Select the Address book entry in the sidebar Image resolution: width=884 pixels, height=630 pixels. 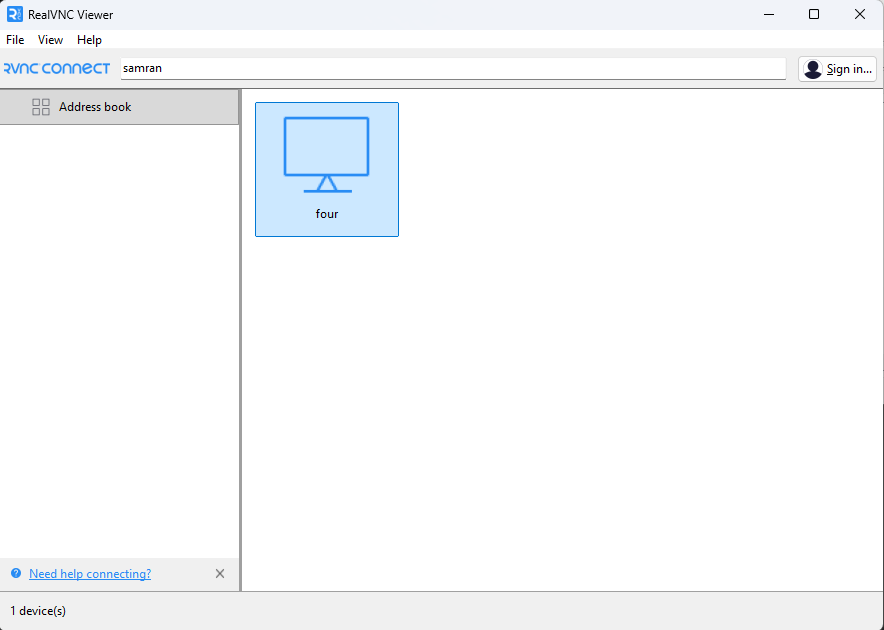[x=95, y=106]
